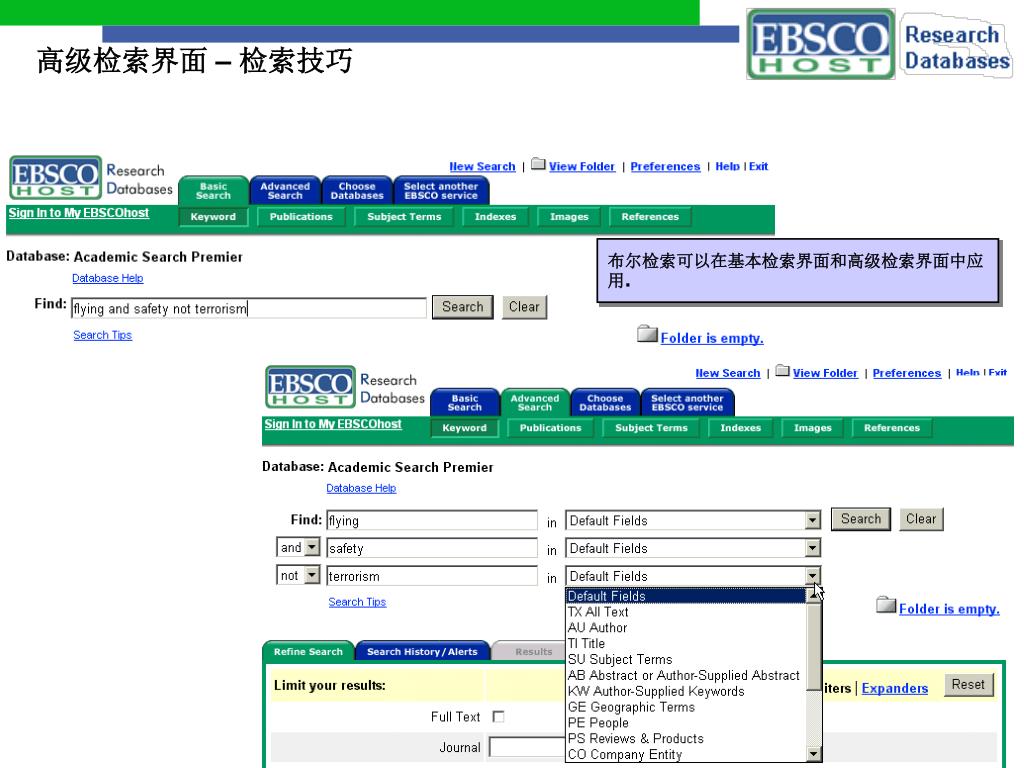
Task: Click folder icon next to upper Folder is empty
Action: (x=647, y=334)
